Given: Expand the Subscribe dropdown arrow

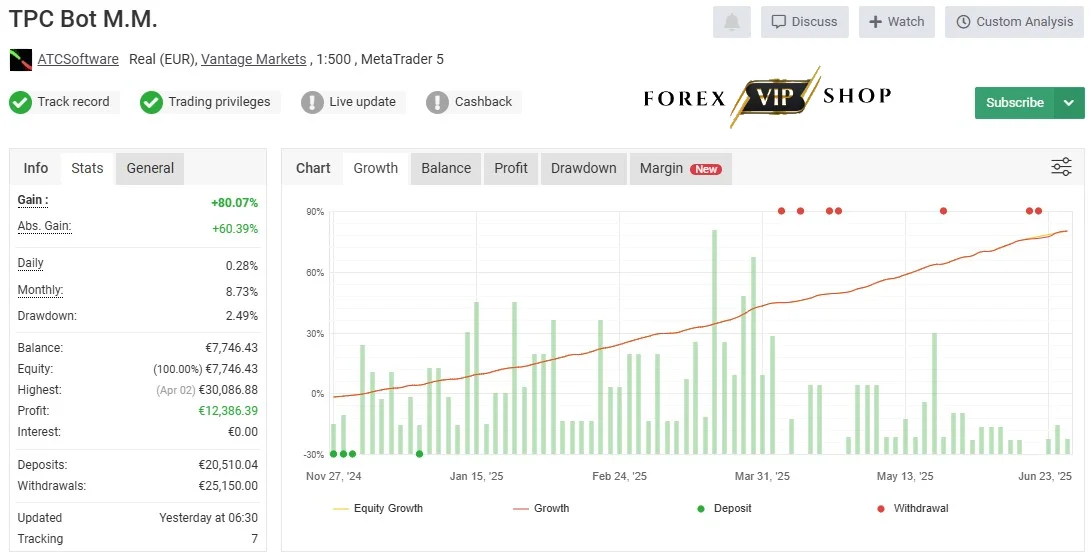Looking at the screenshot, I should [x=1069, y=103].
